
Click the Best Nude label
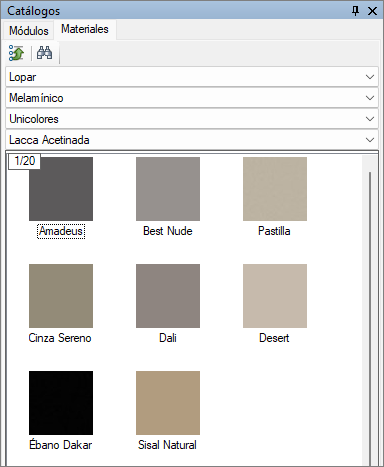coord(168,231)
